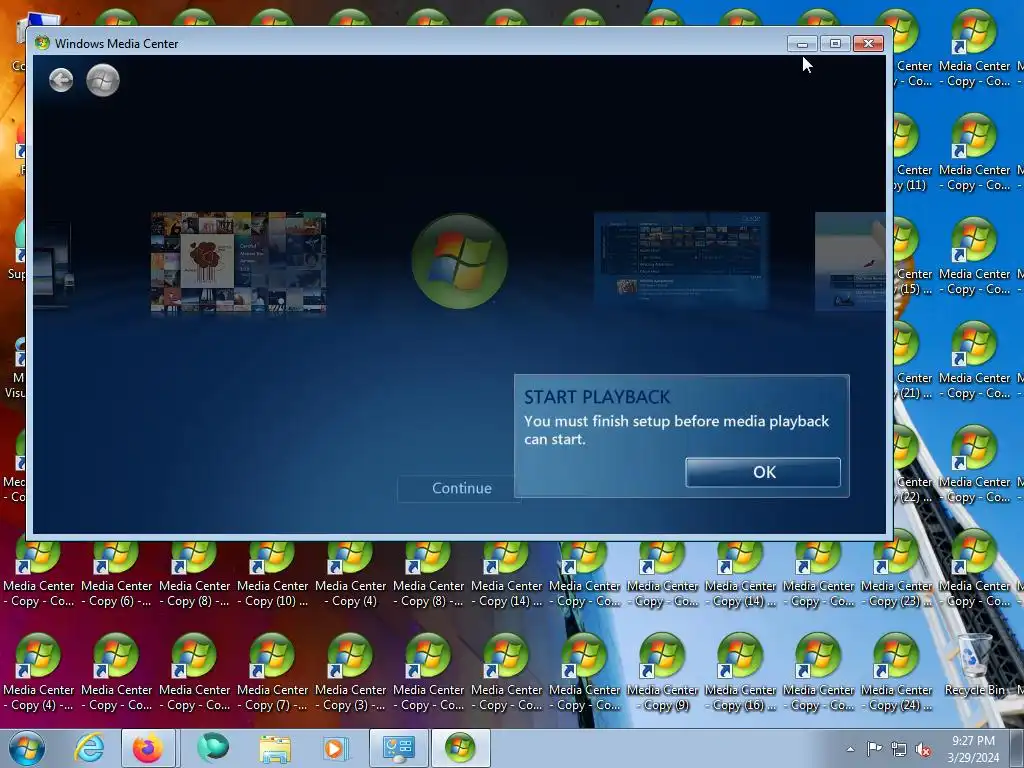Close the Windows Media Center window

[869, 44]
